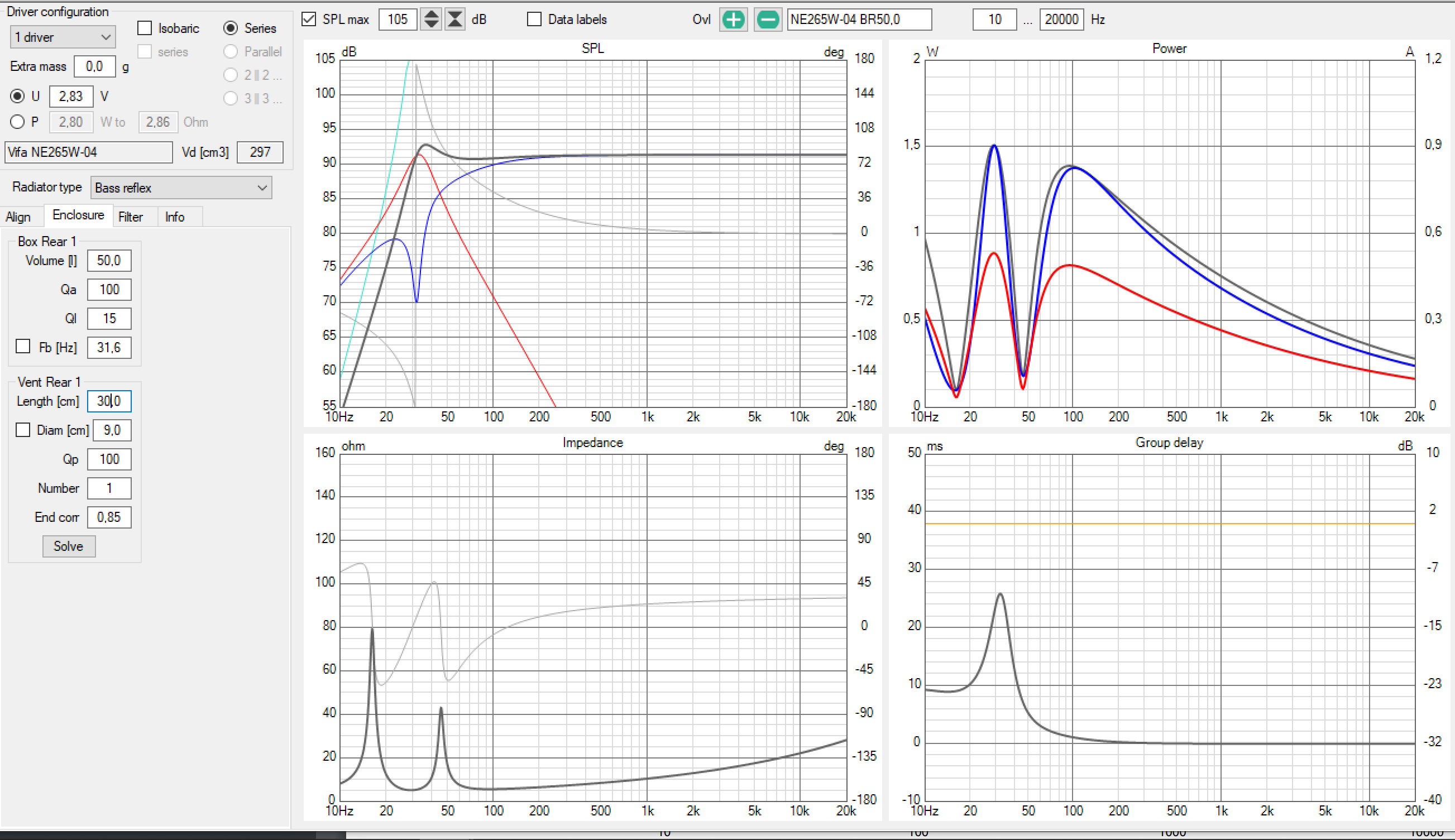Click the green plus overlay add icon
This screenshot has height=840, width=1455.
733,20
